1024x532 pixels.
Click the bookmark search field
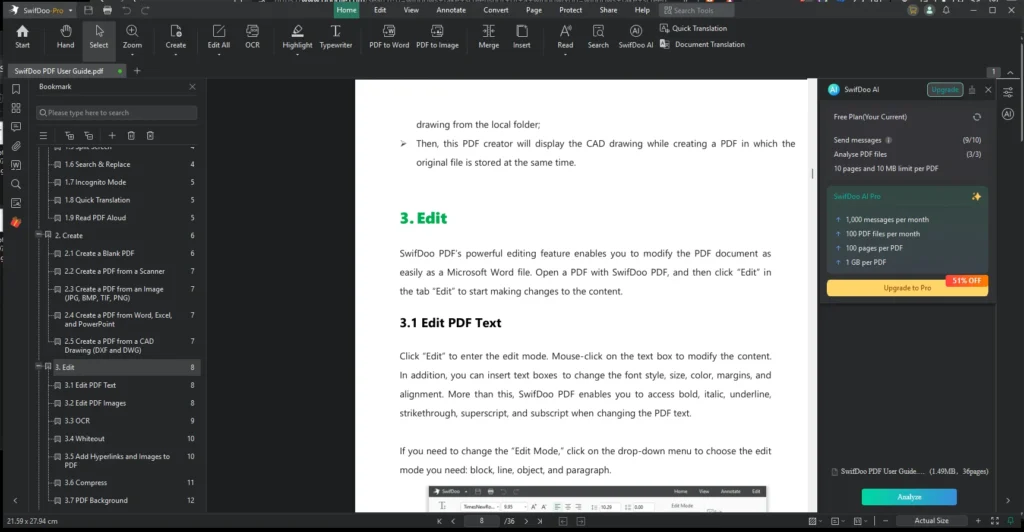point(116,113)
